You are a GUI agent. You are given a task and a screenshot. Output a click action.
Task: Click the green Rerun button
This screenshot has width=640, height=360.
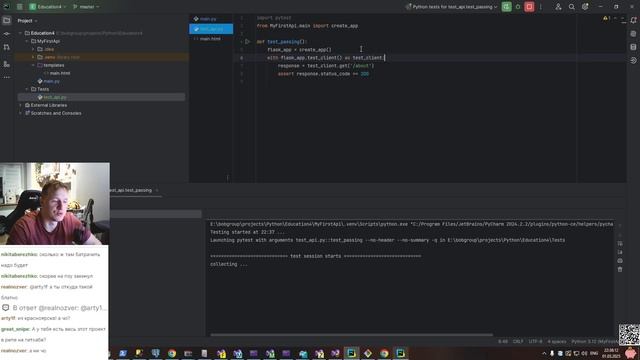507,7
